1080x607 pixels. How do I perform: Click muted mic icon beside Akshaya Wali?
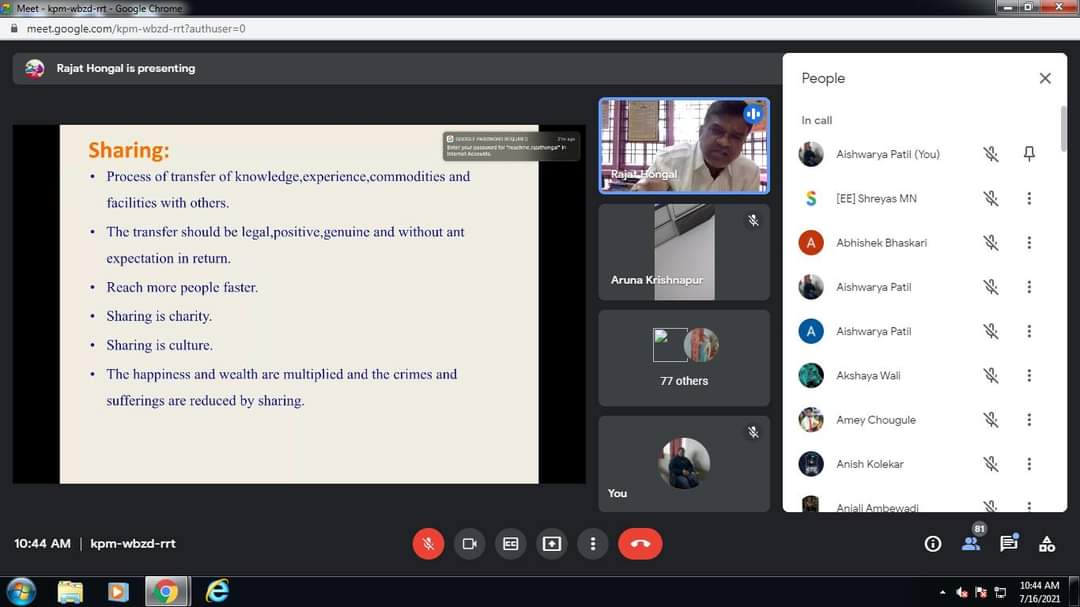(x=990, y=375)
